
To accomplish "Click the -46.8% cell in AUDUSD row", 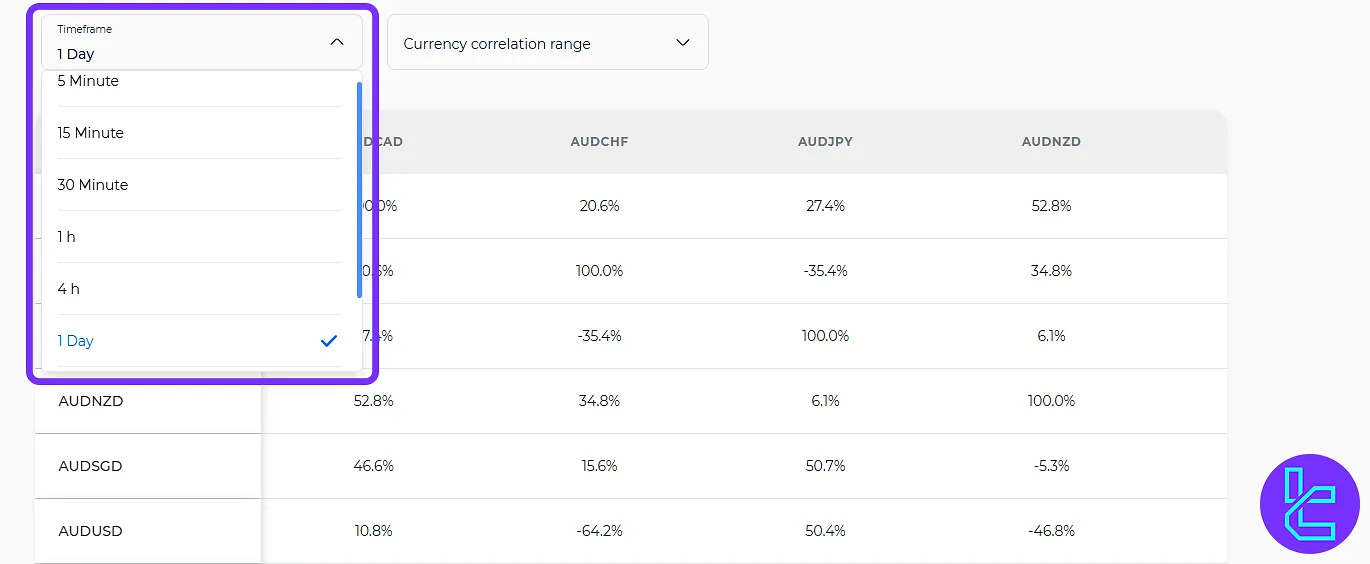I will click(x=1051, y=531).
